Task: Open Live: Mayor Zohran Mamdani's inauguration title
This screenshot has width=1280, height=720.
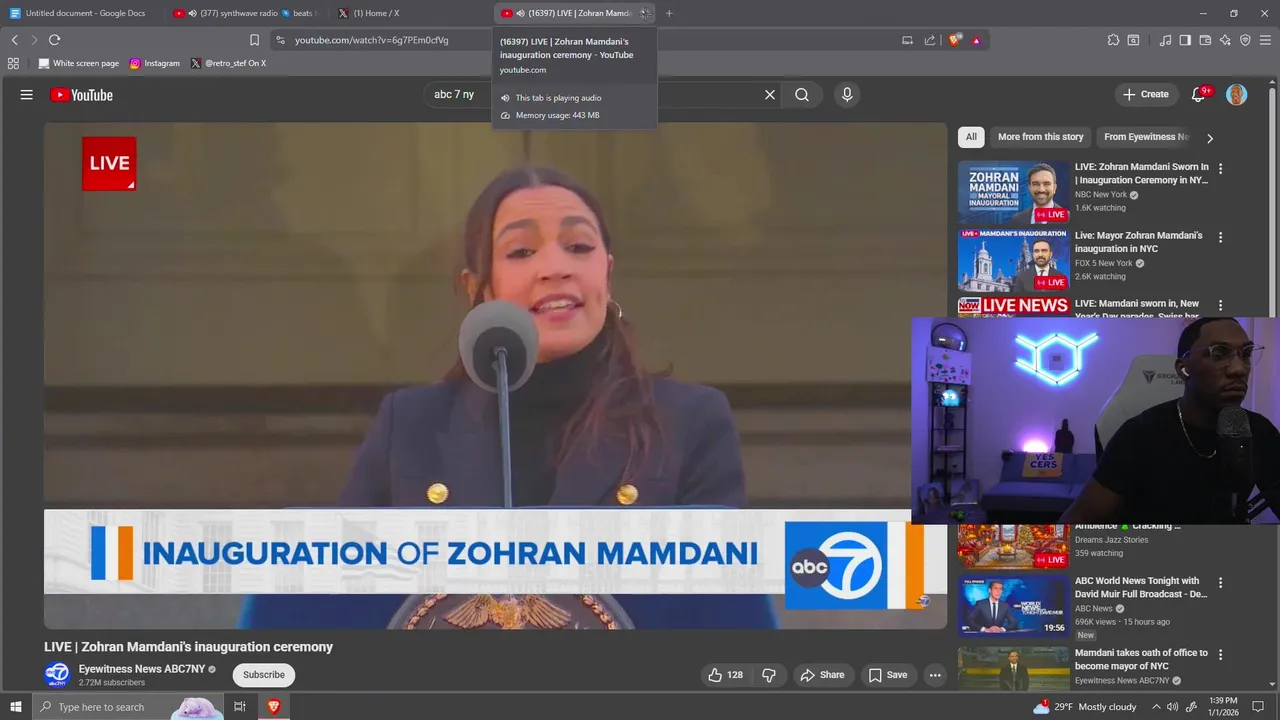Action: tap(1139, 242)
